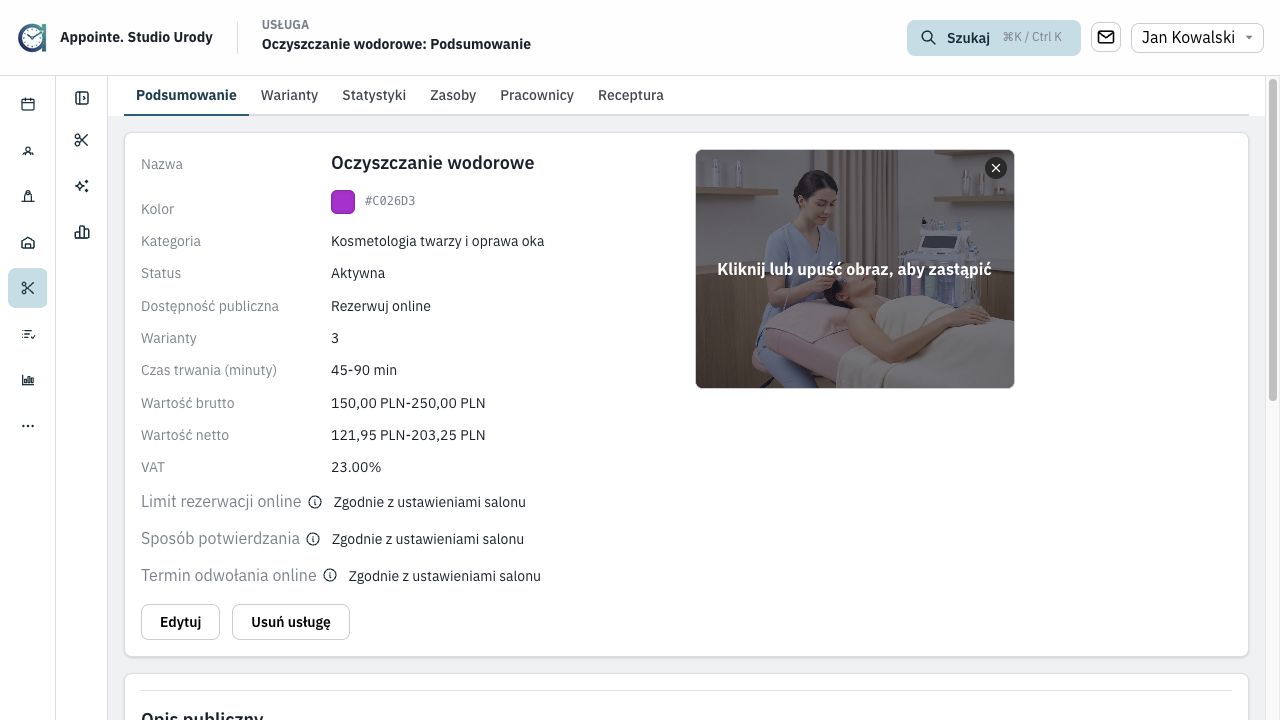
Task: Toggle the secondary sidebar panel icon
Action: click(x=82, y=98)
